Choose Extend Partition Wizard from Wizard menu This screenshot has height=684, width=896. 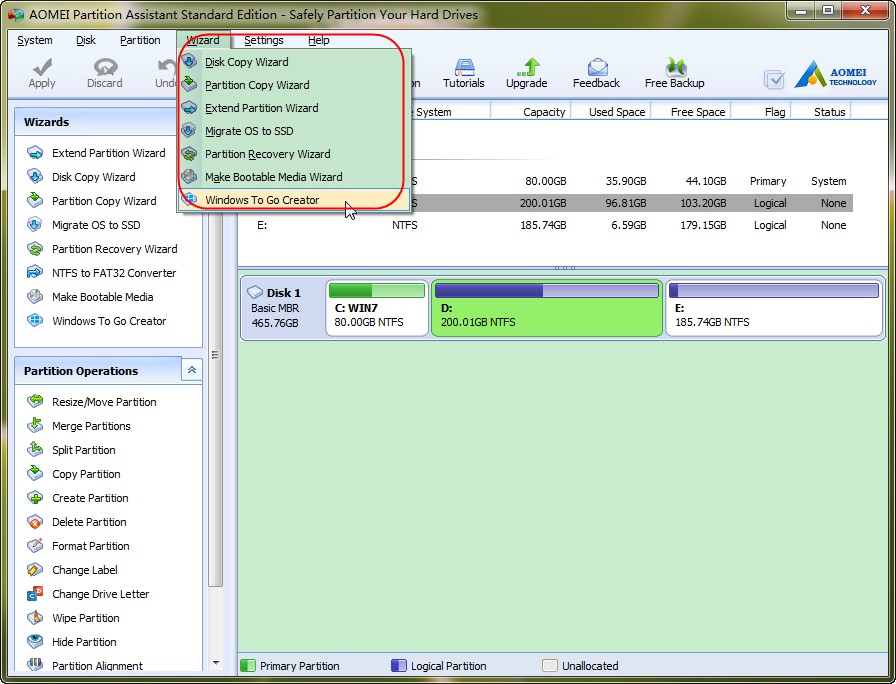[x=293, y=108]
